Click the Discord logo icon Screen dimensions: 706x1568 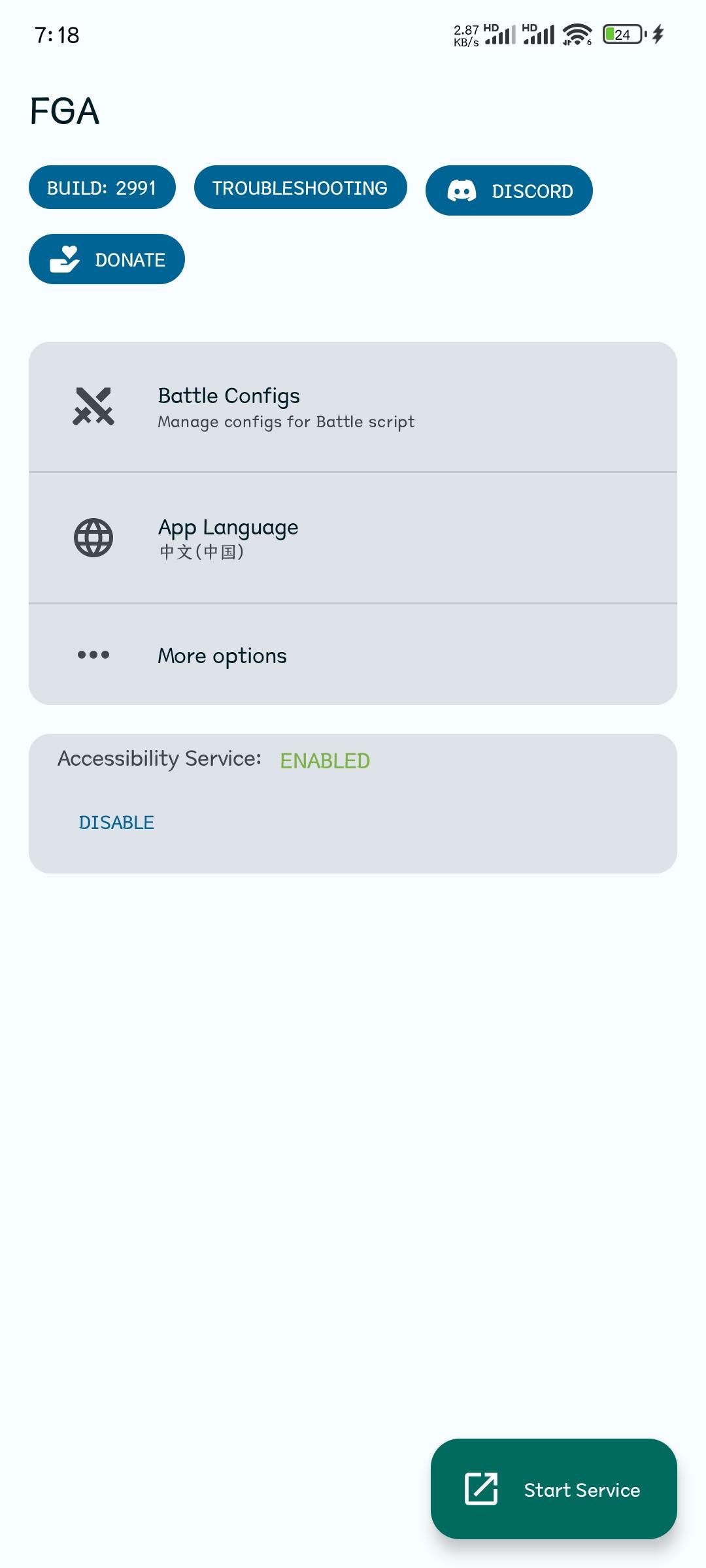click(x=462, y=191)
